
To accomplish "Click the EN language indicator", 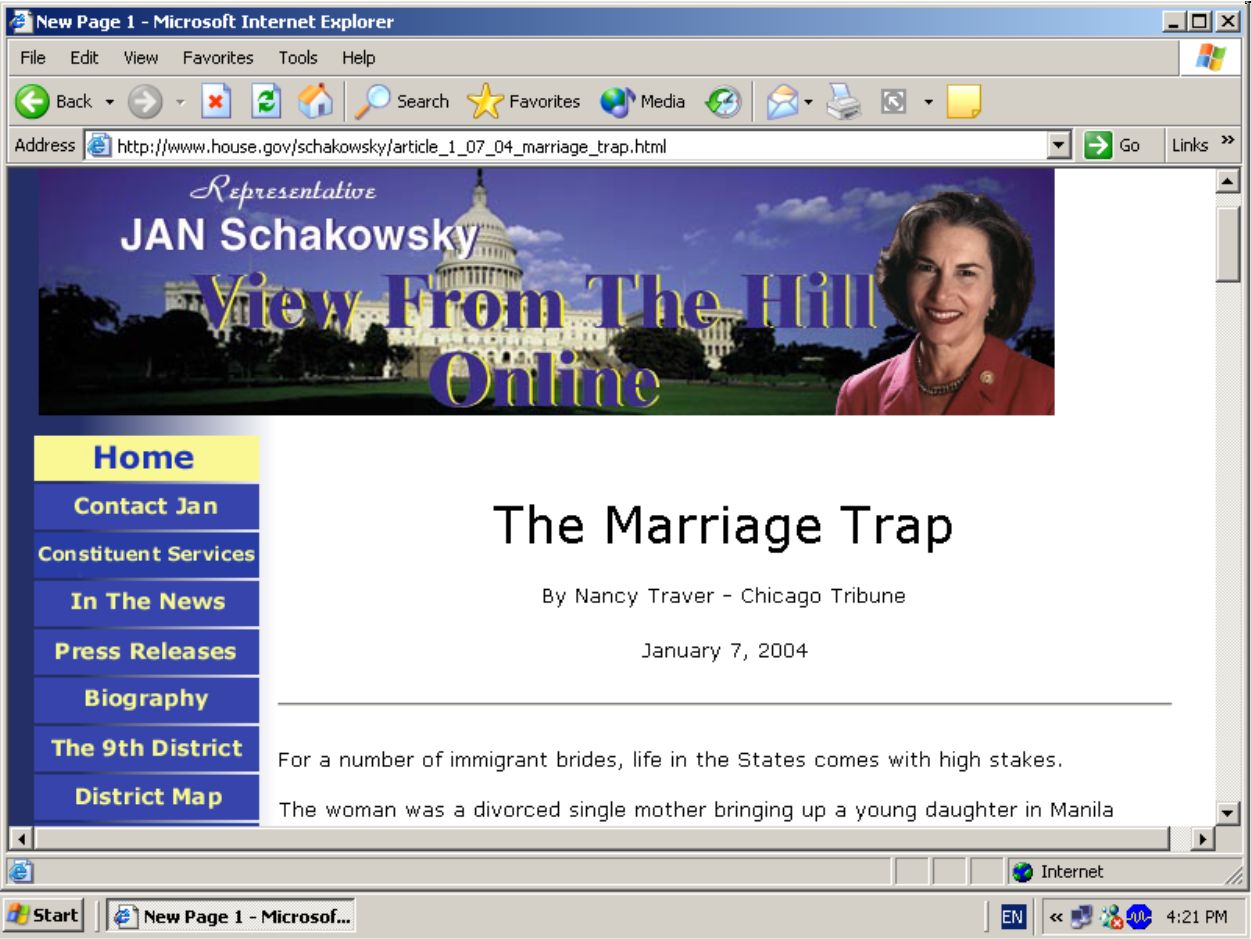I will click(x=1011, y=916).
